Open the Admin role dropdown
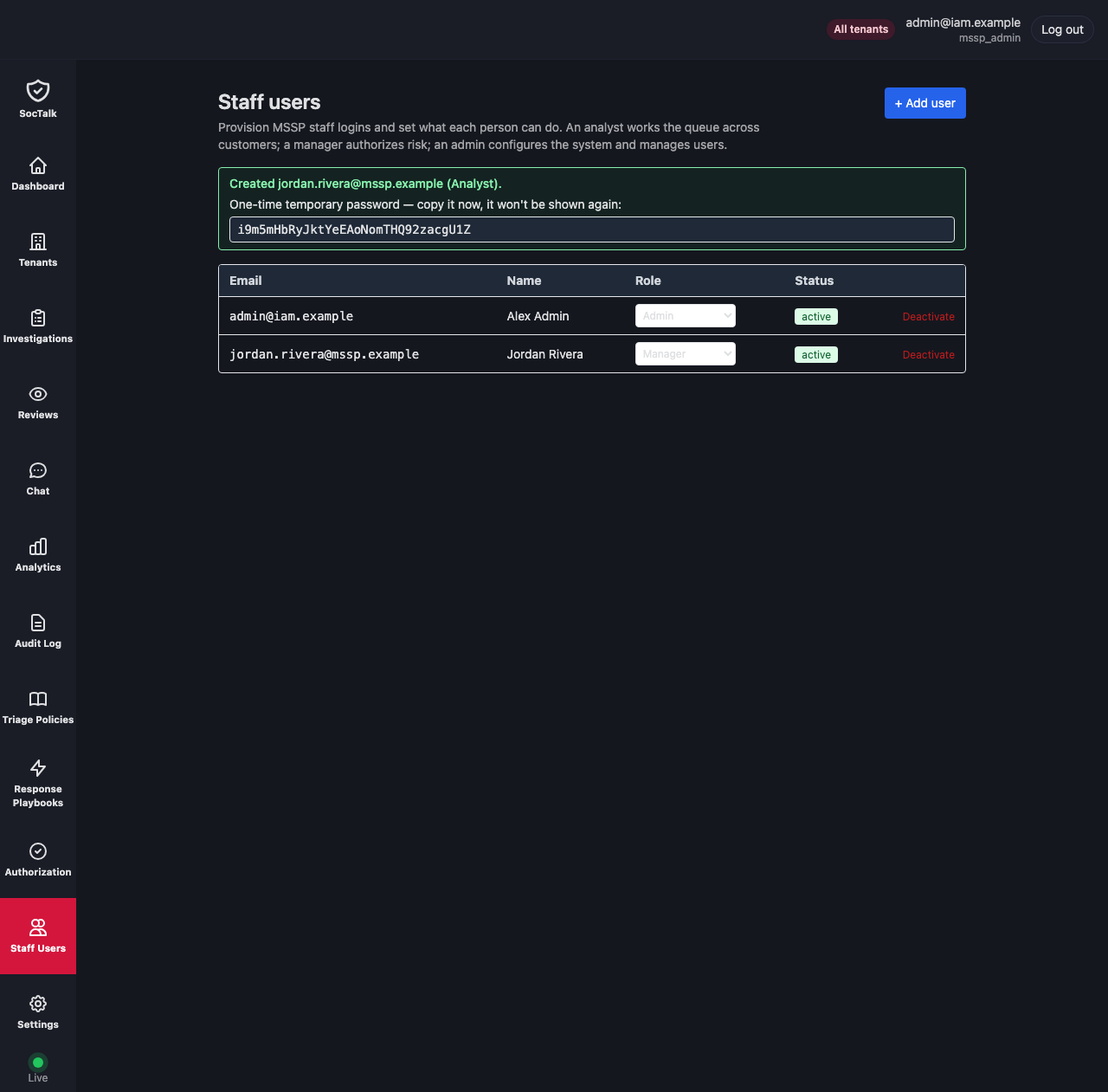This screenshot has width=1108, height=1092. tap(686, 316)
